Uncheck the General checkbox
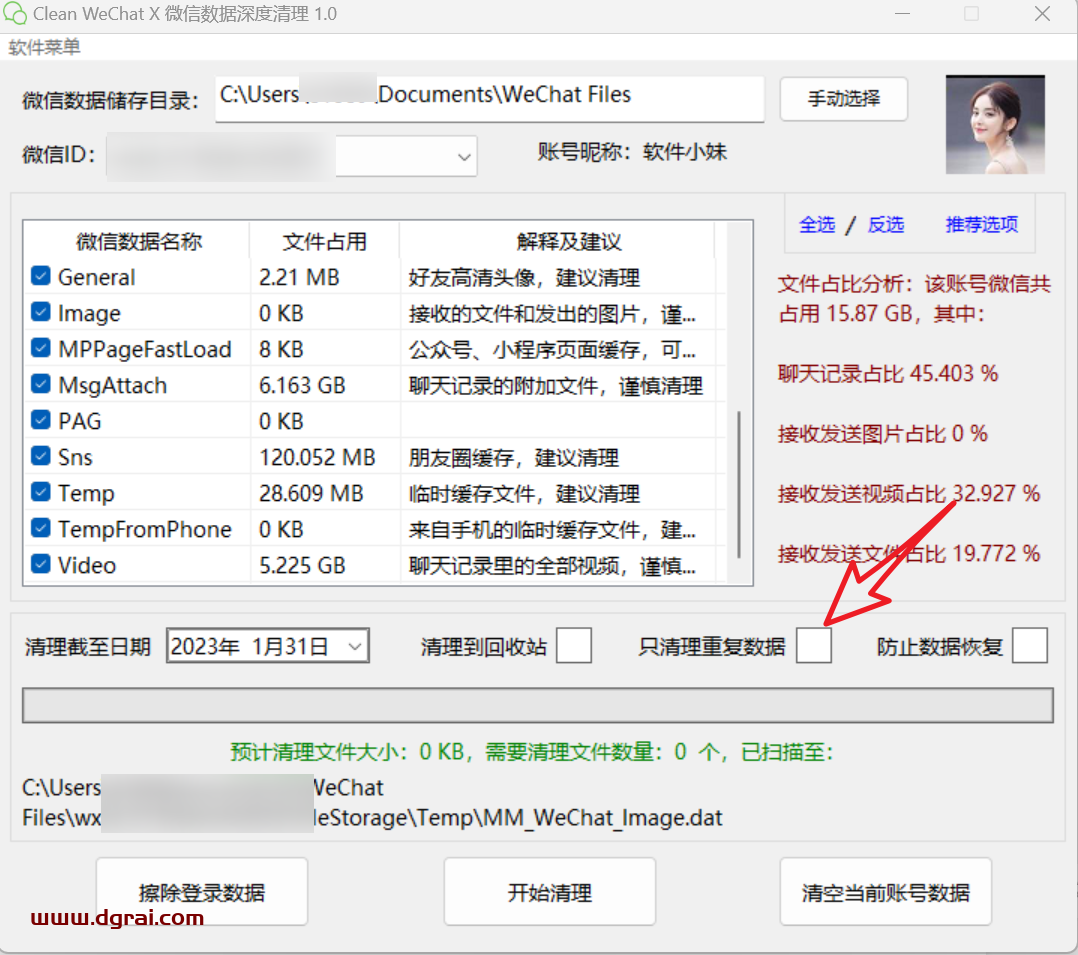The height and width of the screenshot is (955, 1078). pos(41,276)
